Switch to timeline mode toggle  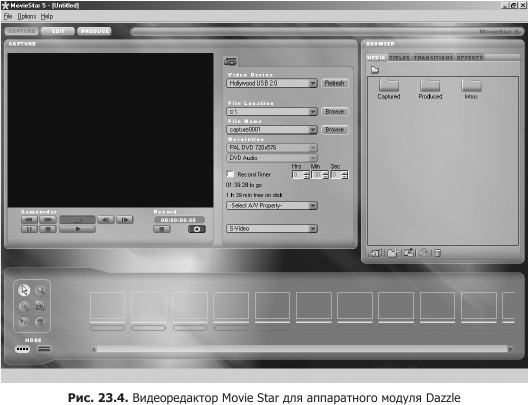pyautogui.click(x=44, y=349)
